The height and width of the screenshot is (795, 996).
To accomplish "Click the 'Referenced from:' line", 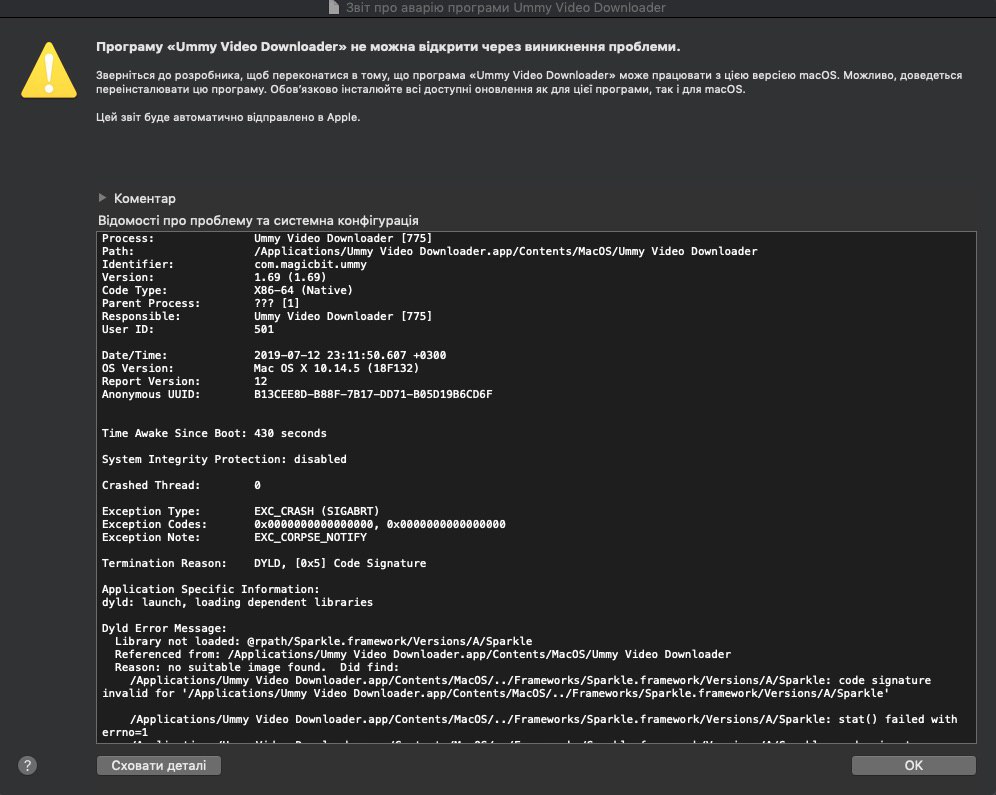I will [422, 654].
